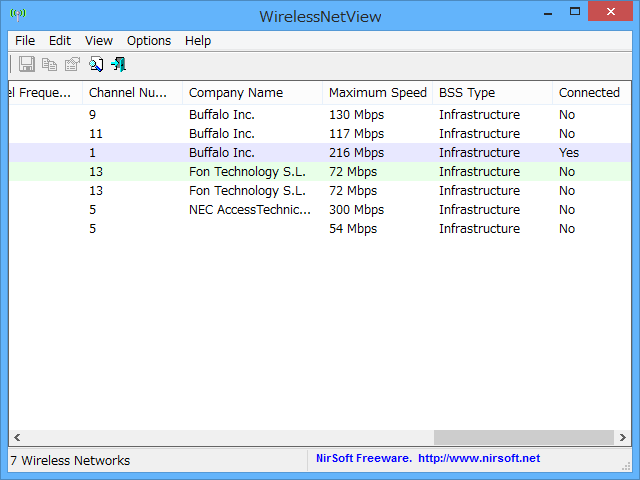This screenshot has height=480, width=640.
Task: Sort by Connected column header
Action: [589, 93]
